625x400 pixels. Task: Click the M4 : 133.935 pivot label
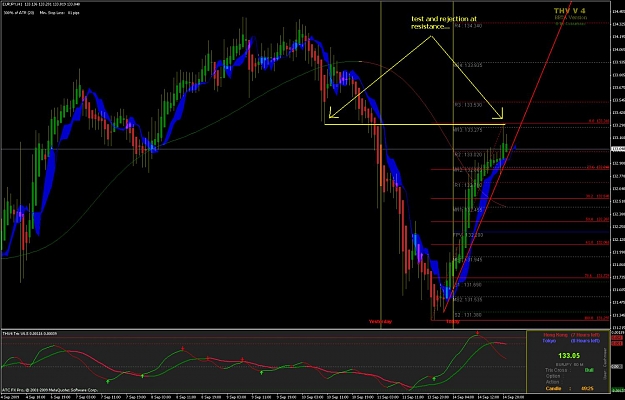[468, 65]
